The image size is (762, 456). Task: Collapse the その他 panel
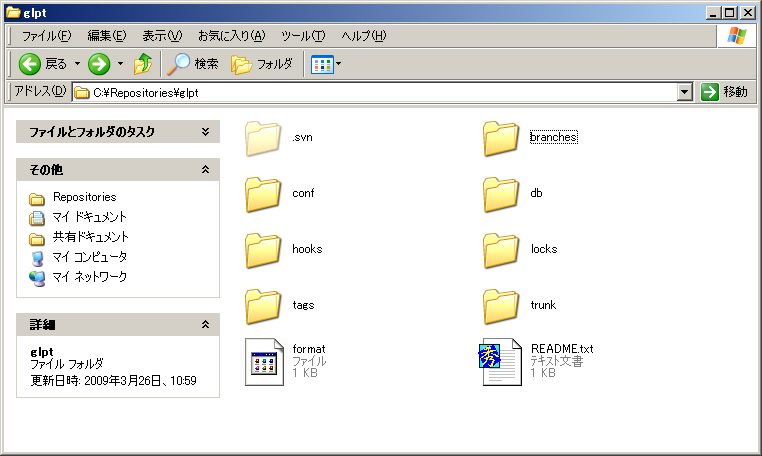(x=206, y=169)
